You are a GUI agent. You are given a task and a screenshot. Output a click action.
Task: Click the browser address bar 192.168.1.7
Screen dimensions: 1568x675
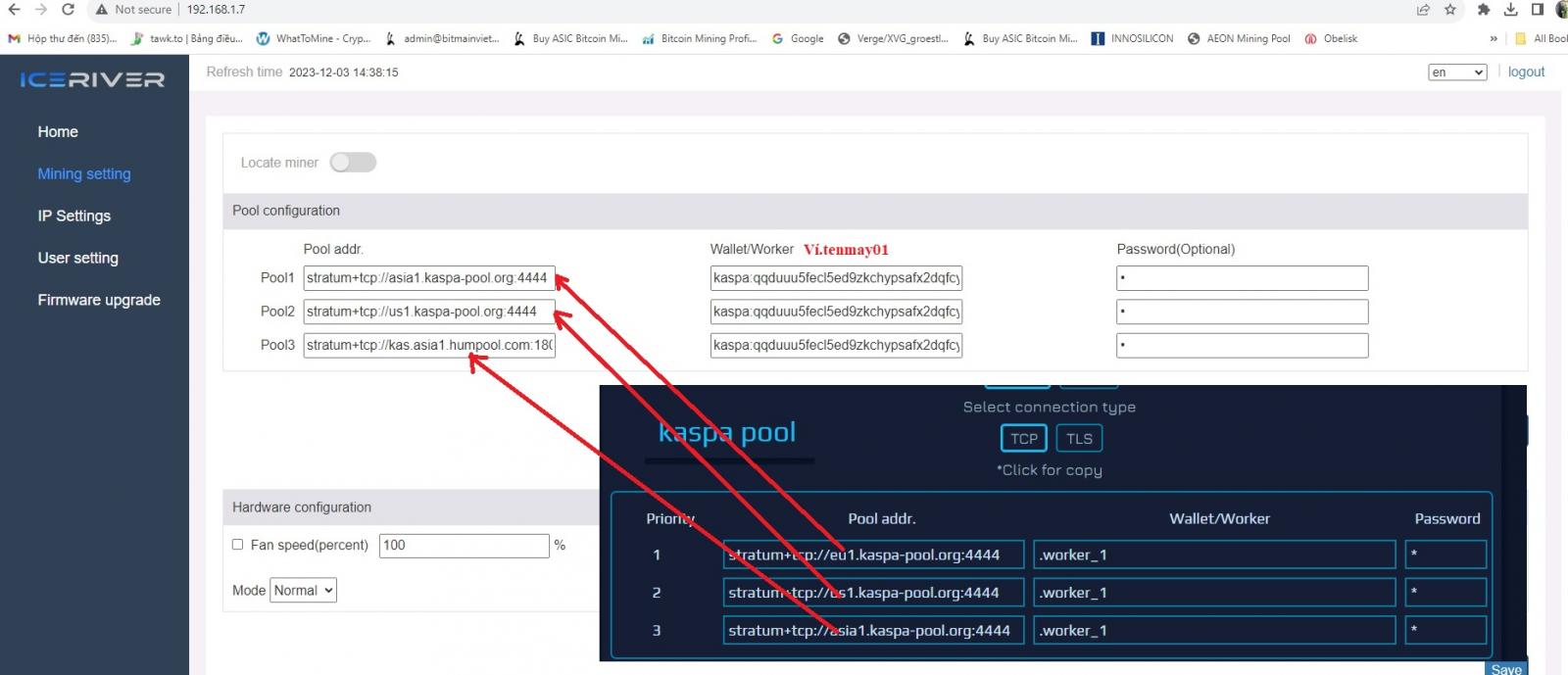[217, 10]
